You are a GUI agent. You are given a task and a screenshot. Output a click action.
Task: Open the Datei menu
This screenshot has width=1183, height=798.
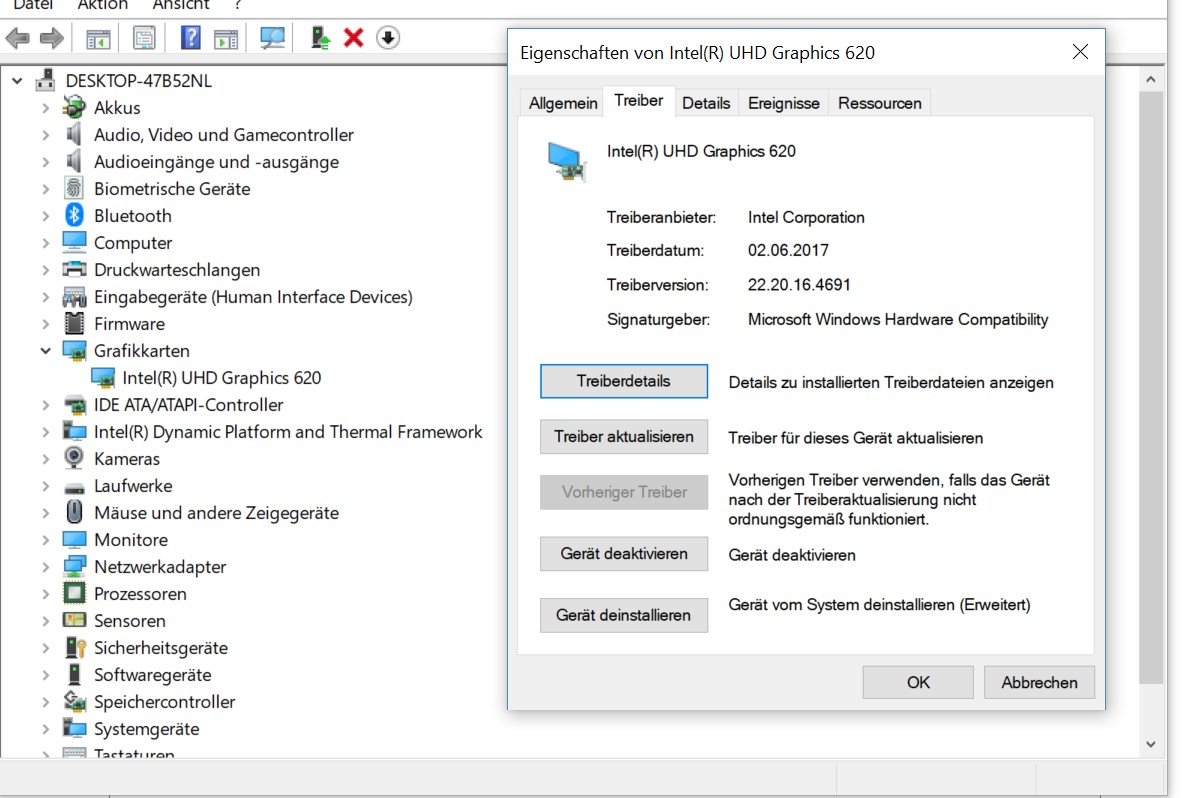(x=33, y=5)
